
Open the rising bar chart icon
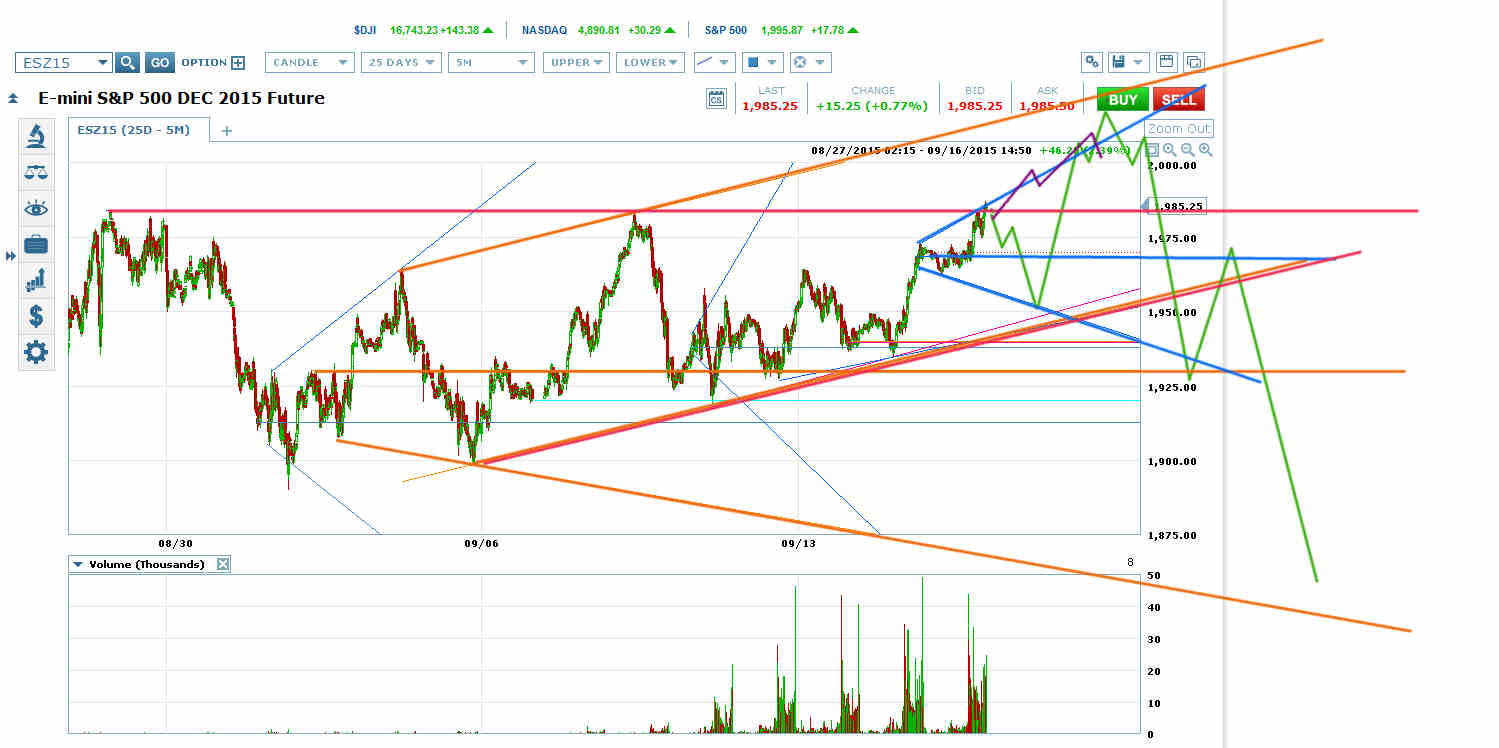coord(35,280)
